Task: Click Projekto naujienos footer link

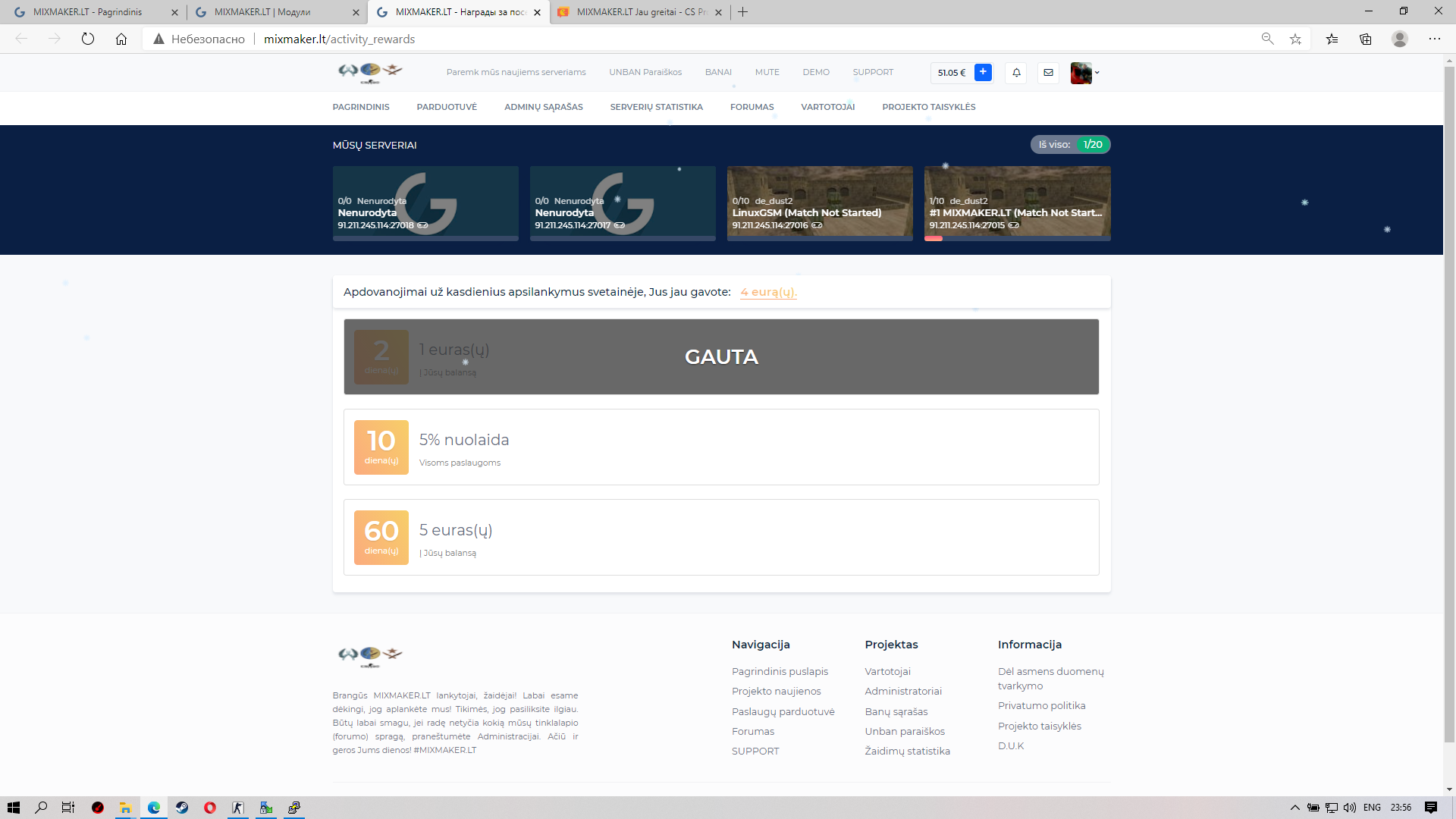Action: click(777, 692)
